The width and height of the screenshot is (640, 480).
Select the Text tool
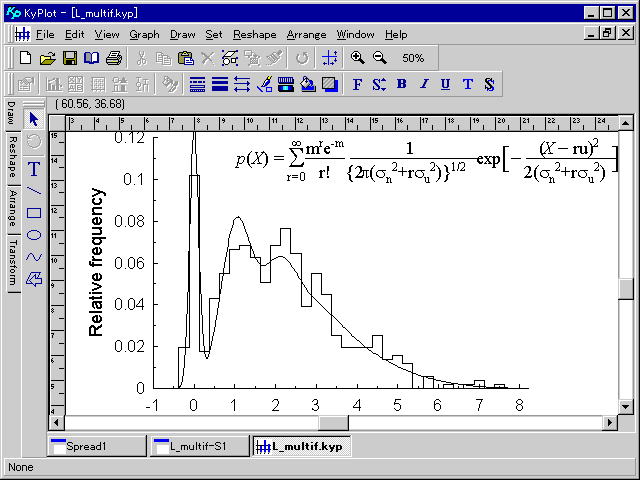coord(33,168)
